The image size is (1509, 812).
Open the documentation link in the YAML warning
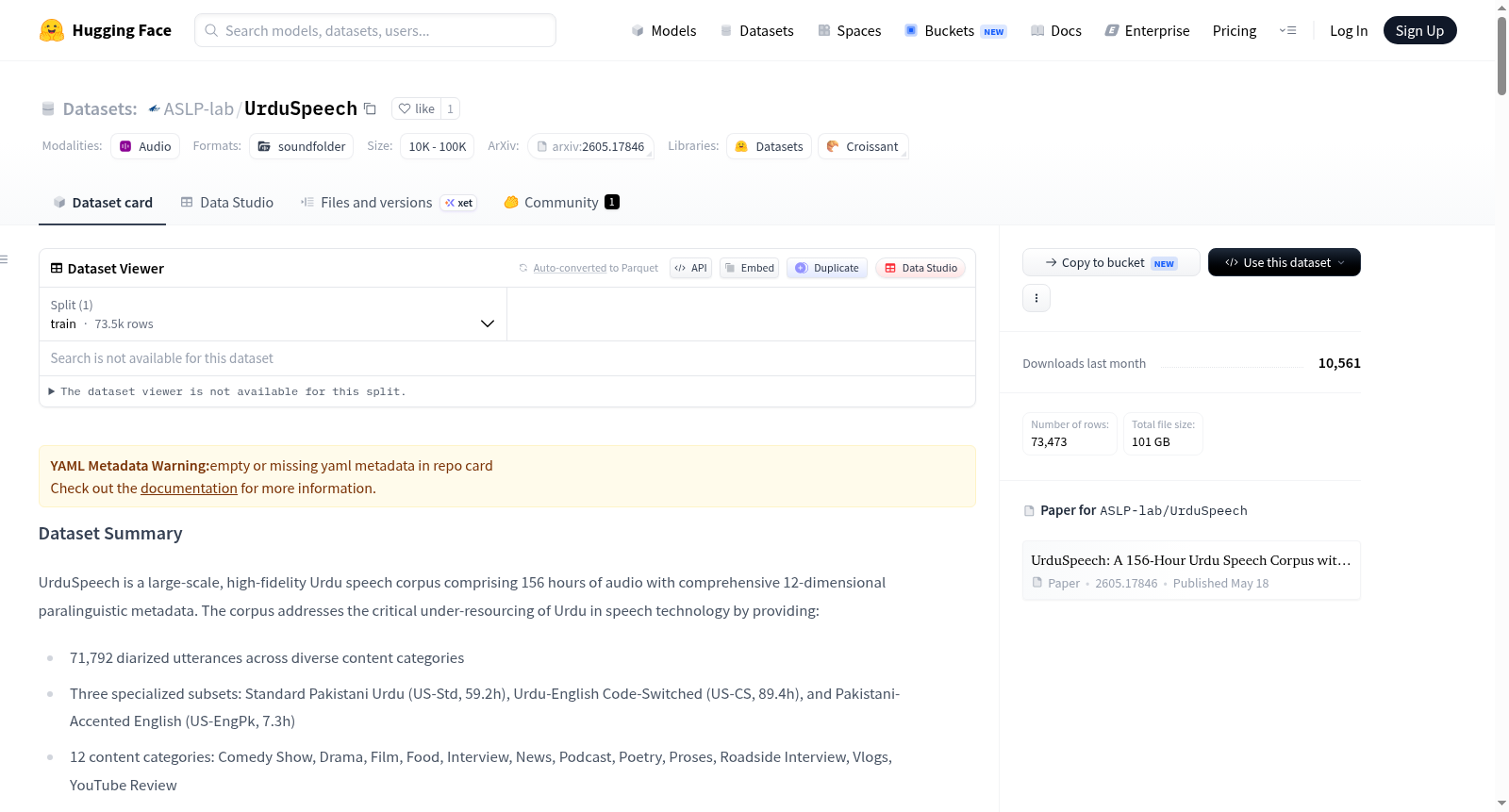pos(189,489)
